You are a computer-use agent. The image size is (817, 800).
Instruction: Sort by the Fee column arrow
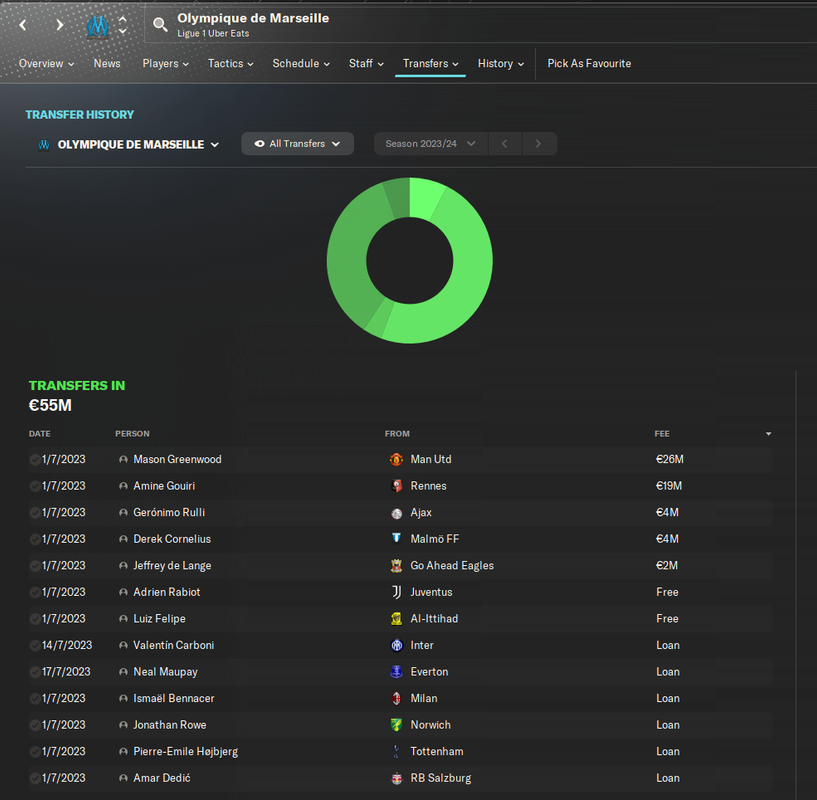point(769,434)
